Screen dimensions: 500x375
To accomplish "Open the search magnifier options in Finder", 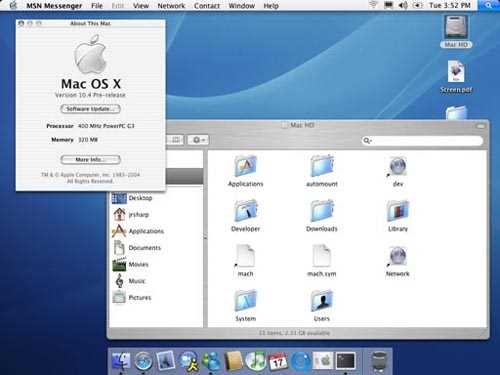I will click(367, 141).
